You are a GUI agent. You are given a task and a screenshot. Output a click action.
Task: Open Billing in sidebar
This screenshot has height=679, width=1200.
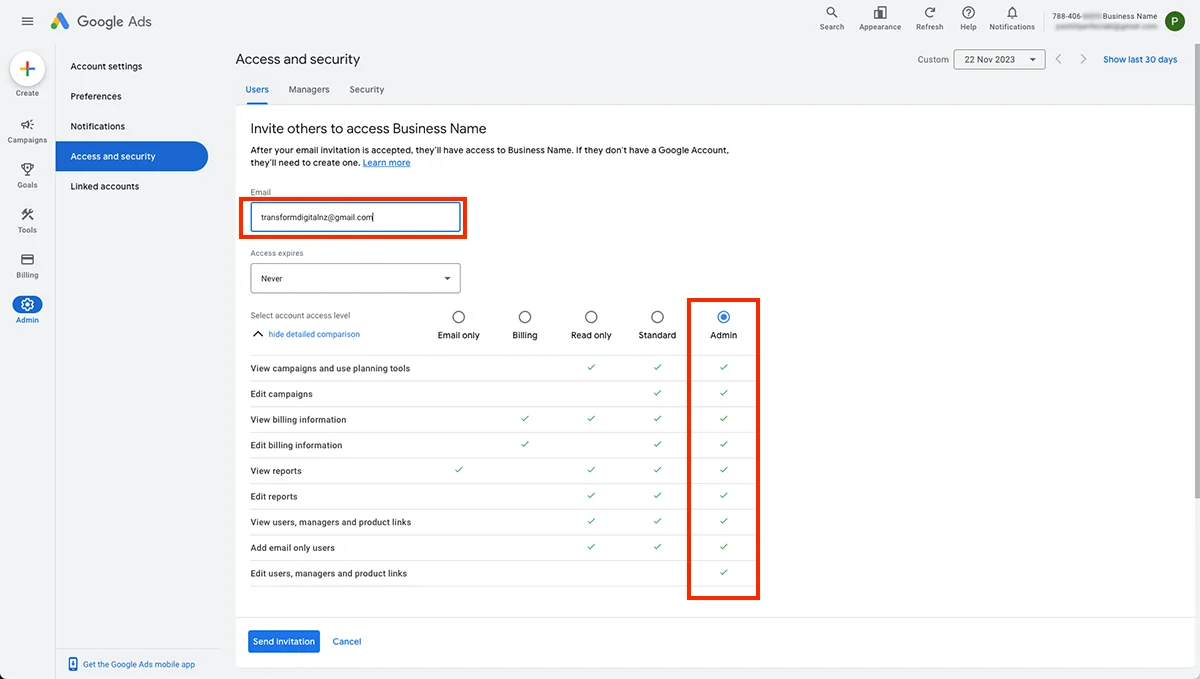(27, 265)
